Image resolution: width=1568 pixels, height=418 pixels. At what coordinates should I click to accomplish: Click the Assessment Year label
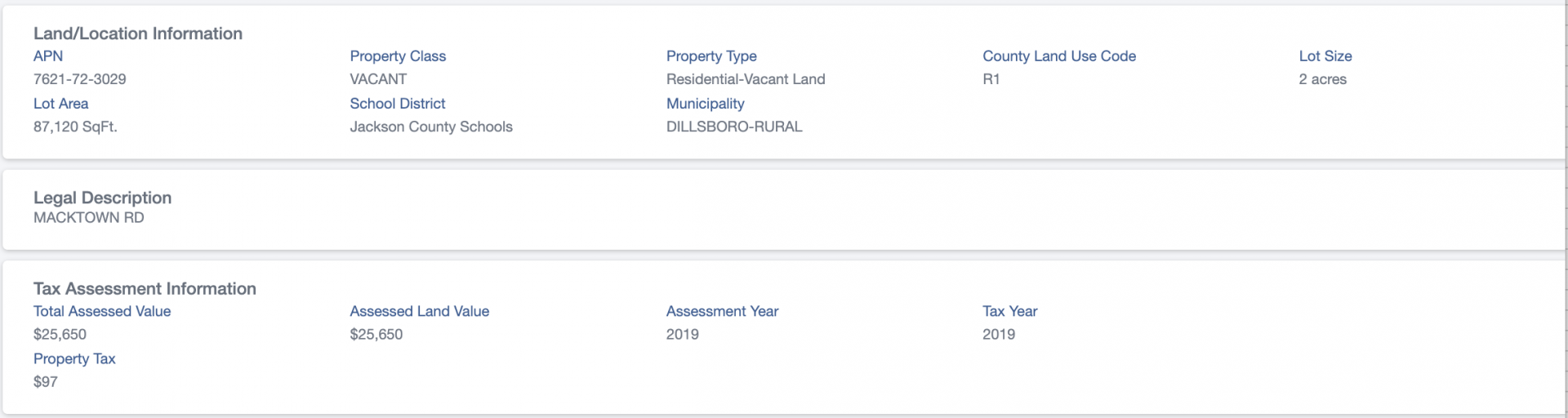tap(723, 311)
